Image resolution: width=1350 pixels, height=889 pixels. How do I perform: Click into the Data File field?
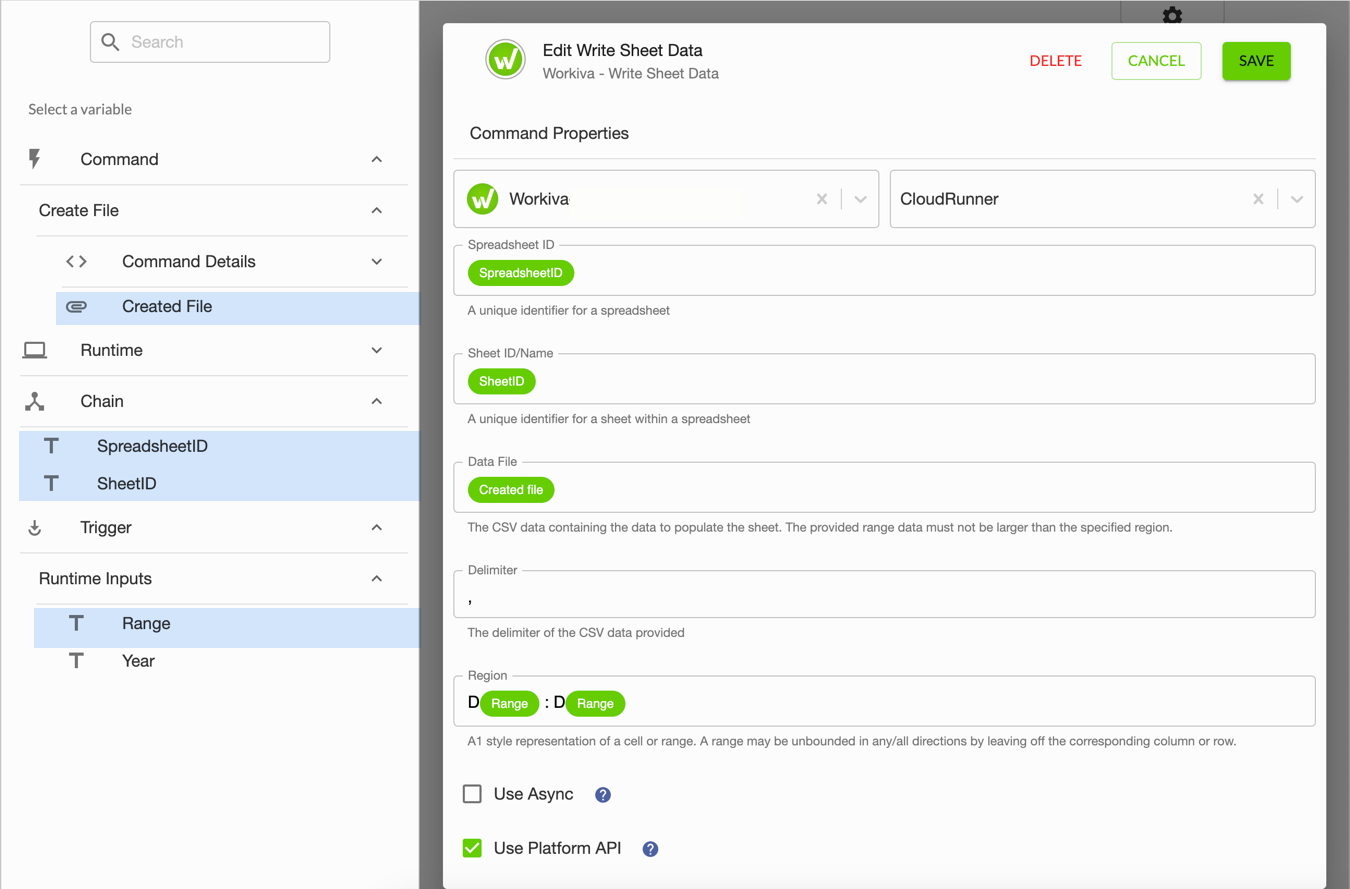tap(884, 487)
